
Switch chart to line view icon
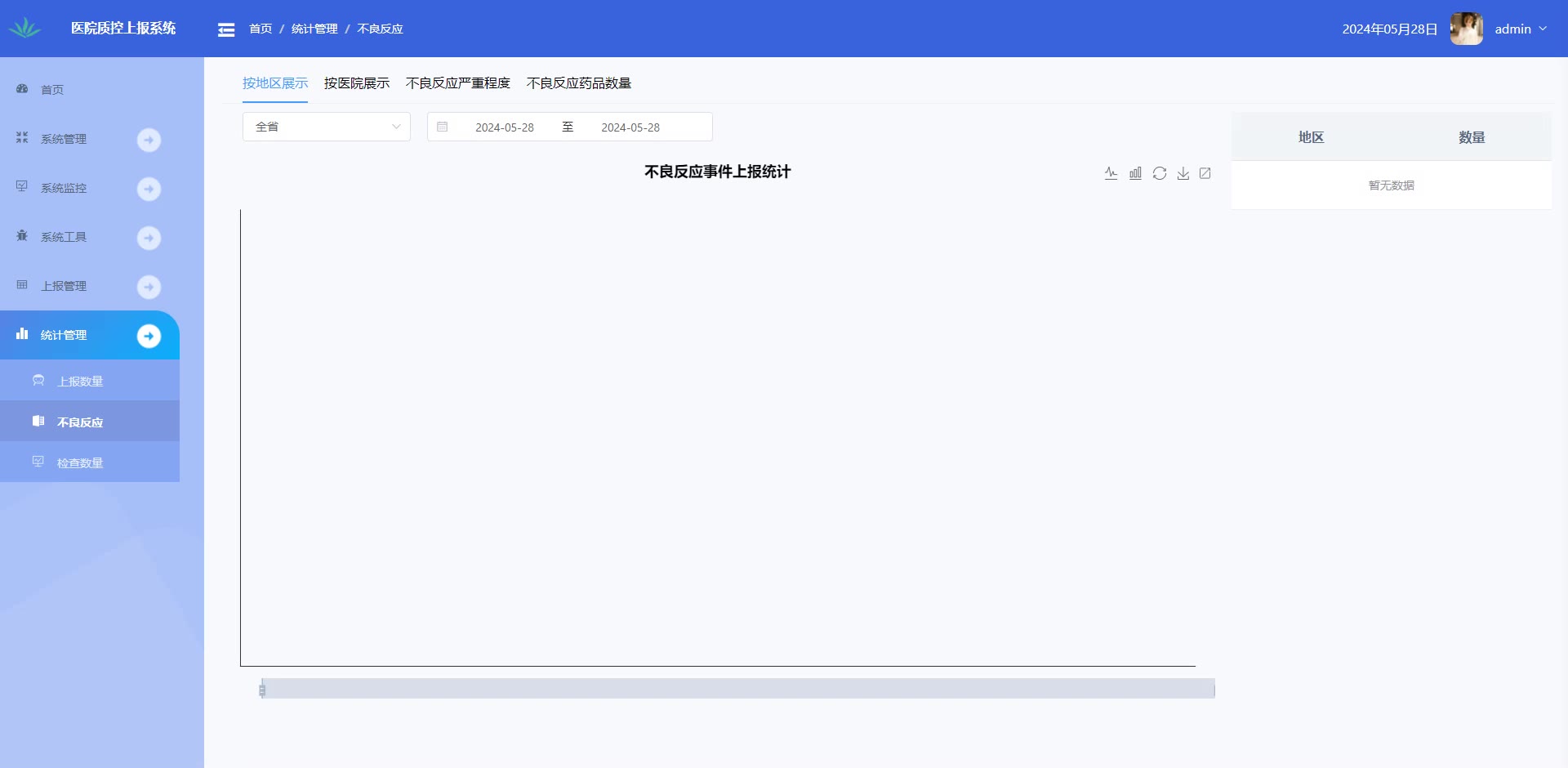[1111, 173]
